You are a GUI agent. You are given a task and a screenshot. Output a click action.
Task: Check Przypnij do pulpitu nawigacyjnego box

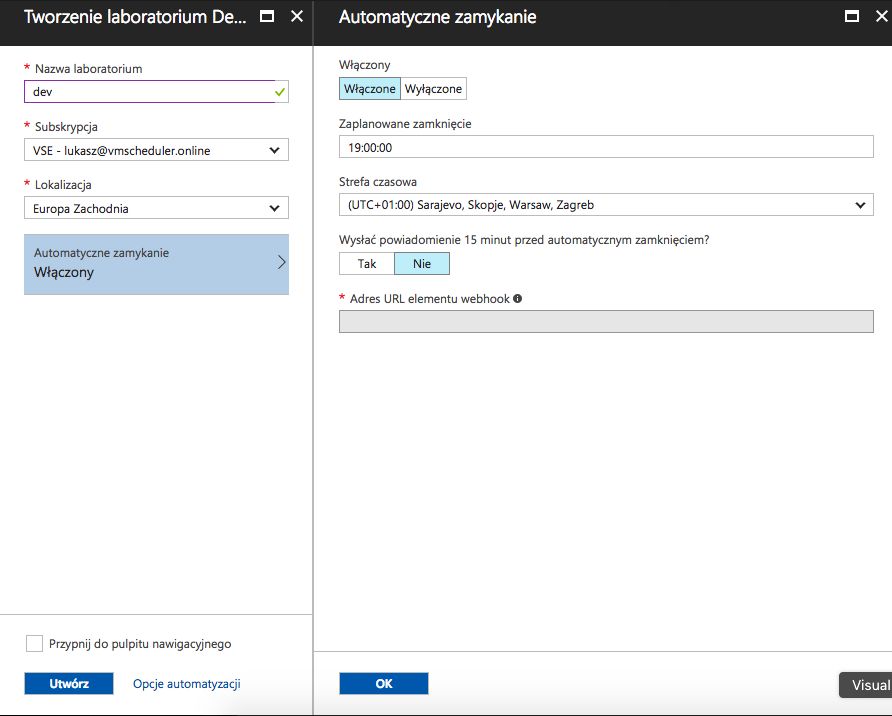click(x=35, y=644)
